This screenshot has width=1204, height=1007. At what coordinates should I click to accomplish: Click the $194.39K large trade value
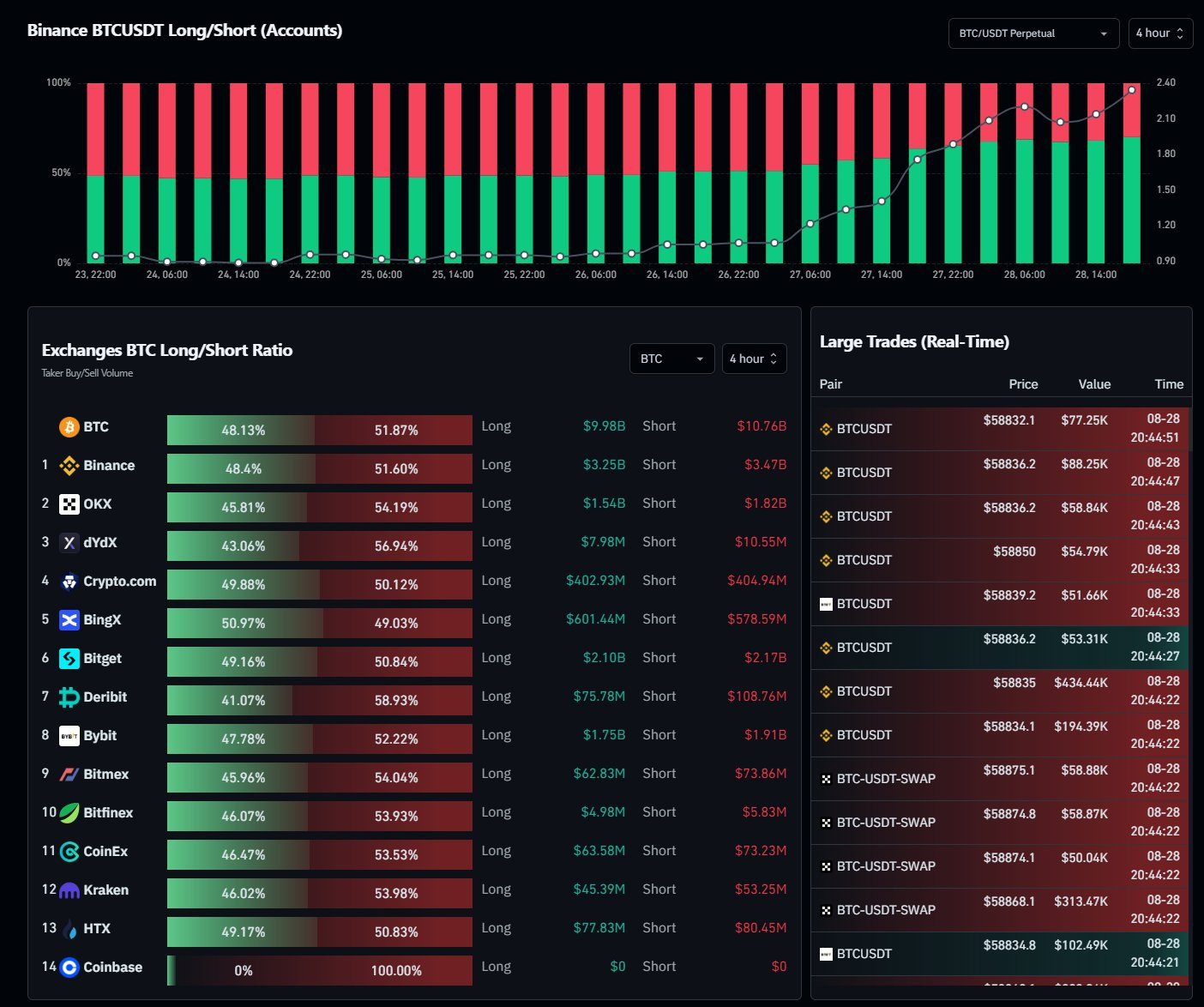1081,727
